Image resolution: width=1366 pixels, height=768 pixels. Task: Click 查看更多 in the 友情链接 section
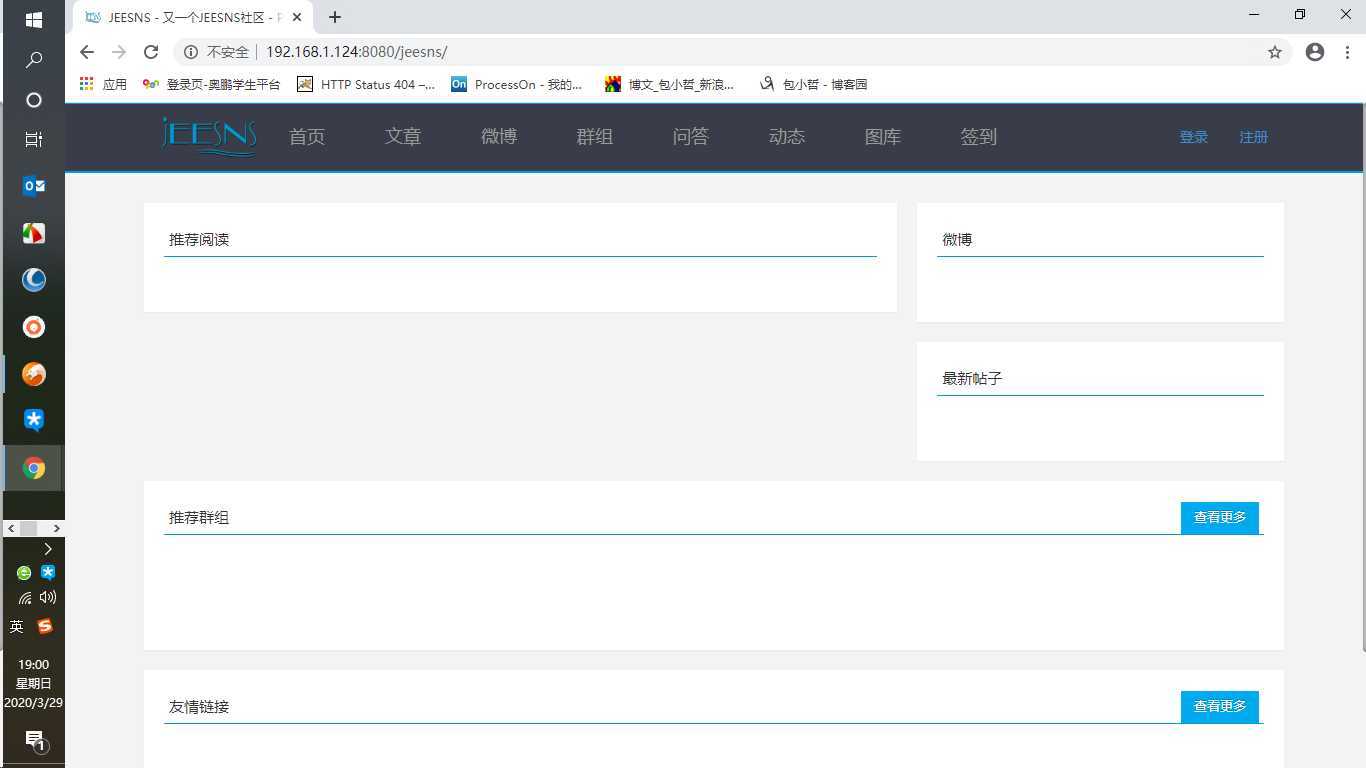pos(1220,707)
